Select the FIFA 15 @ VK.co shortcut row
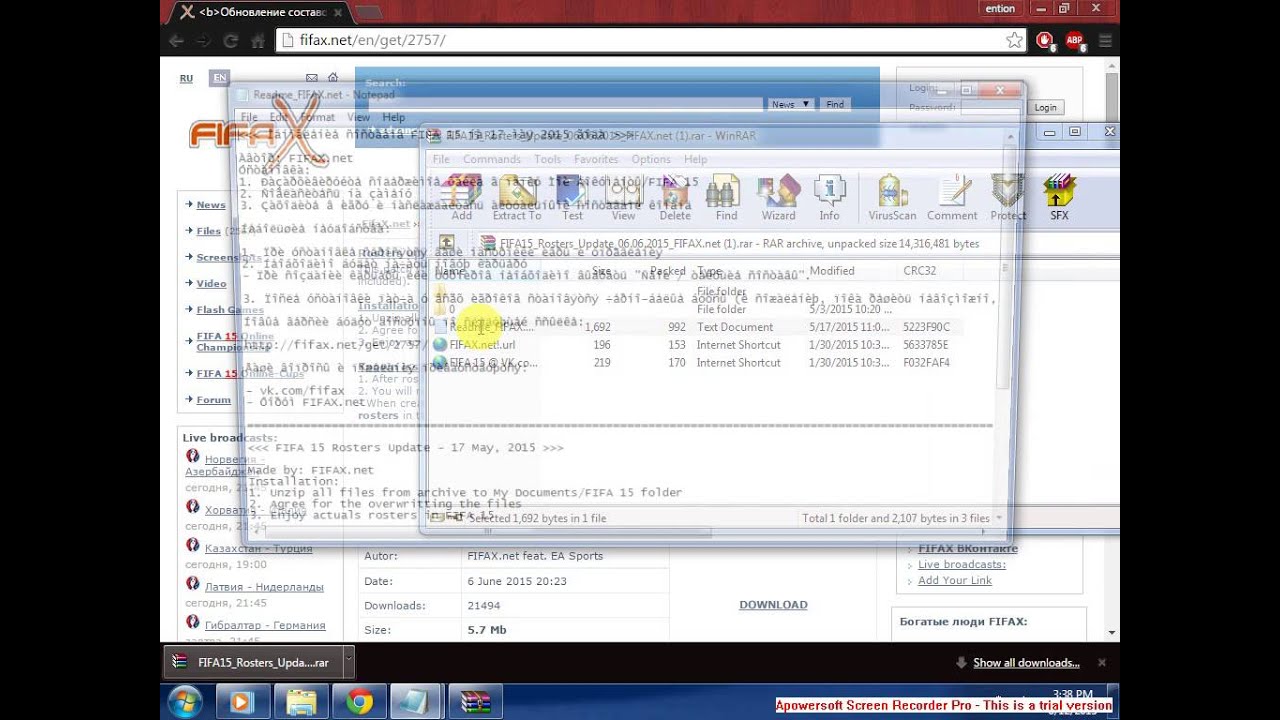This screenshot has height=720, width=1280. tap(694, 363)
